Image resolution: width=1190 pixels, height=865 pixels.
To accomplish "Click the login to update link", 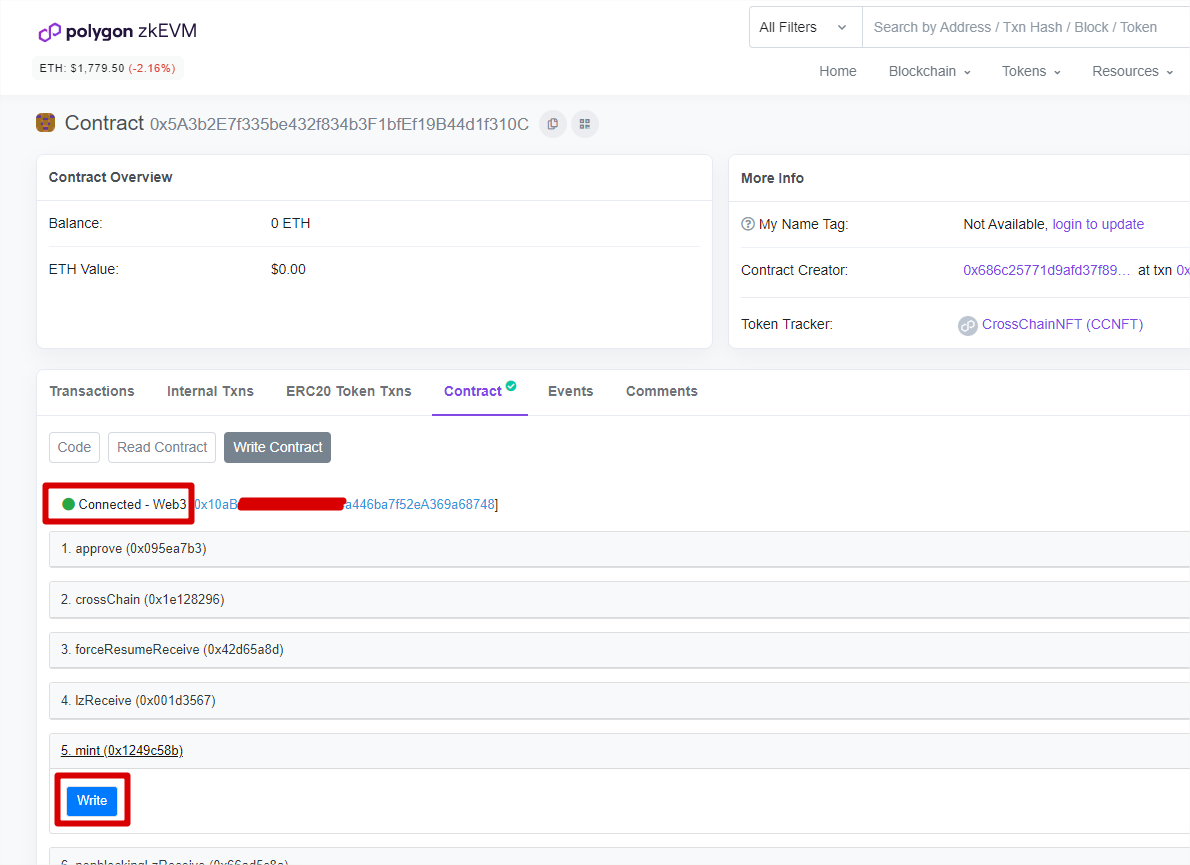I will (1098, 225).
